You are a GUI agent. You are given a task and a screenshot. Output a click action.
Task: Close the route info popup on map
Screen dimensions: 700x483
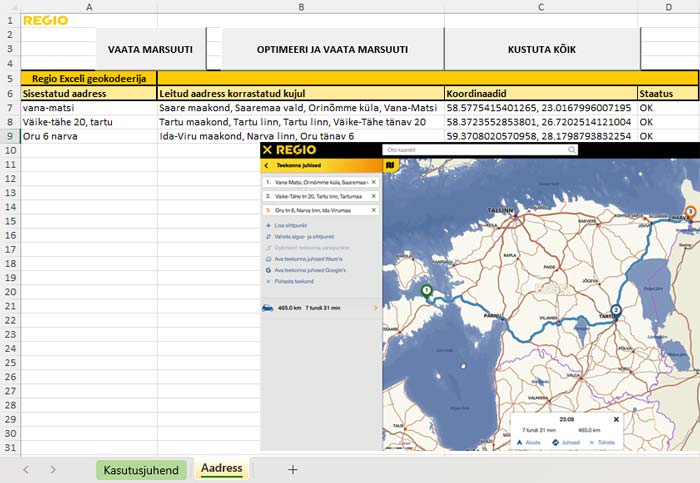[616, 419]
